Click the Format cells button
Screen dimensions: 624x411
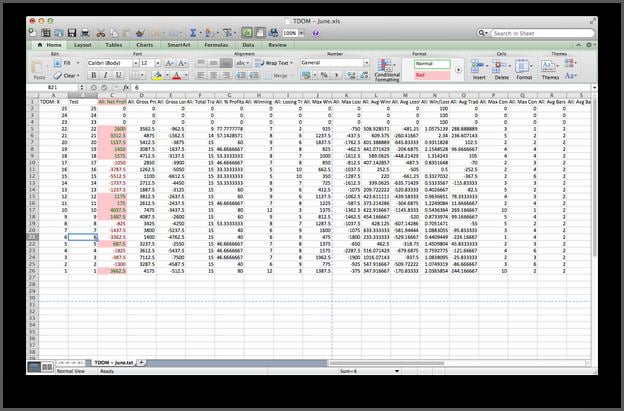(524, 69)
